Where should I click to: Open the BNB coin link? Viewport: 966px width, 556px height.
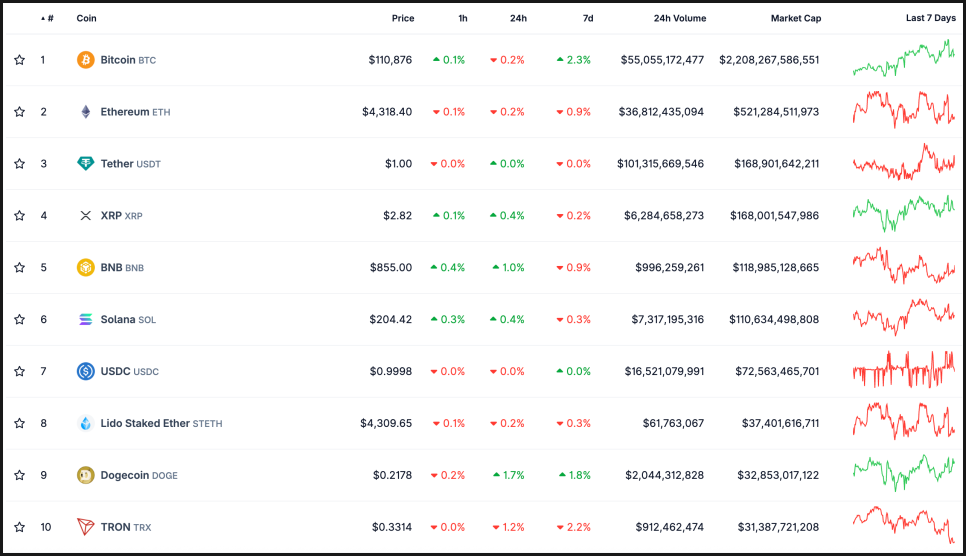coord(122,268)
